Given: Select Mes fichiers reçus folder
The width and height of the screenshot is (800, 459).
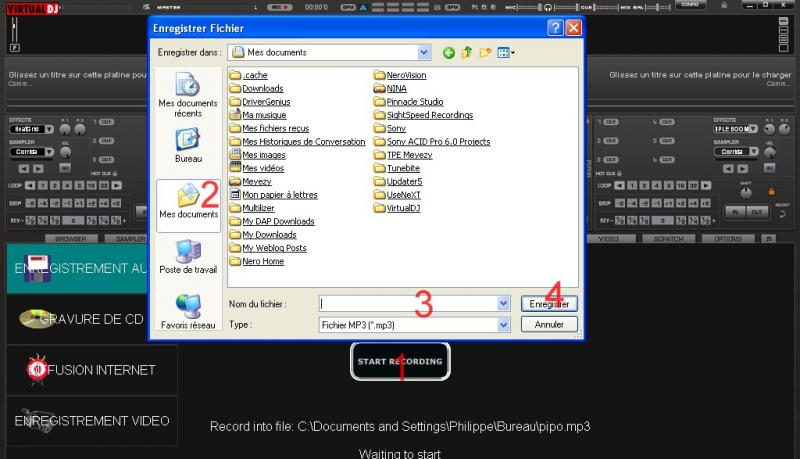Looking at the screenshot, I should (269, 128).
